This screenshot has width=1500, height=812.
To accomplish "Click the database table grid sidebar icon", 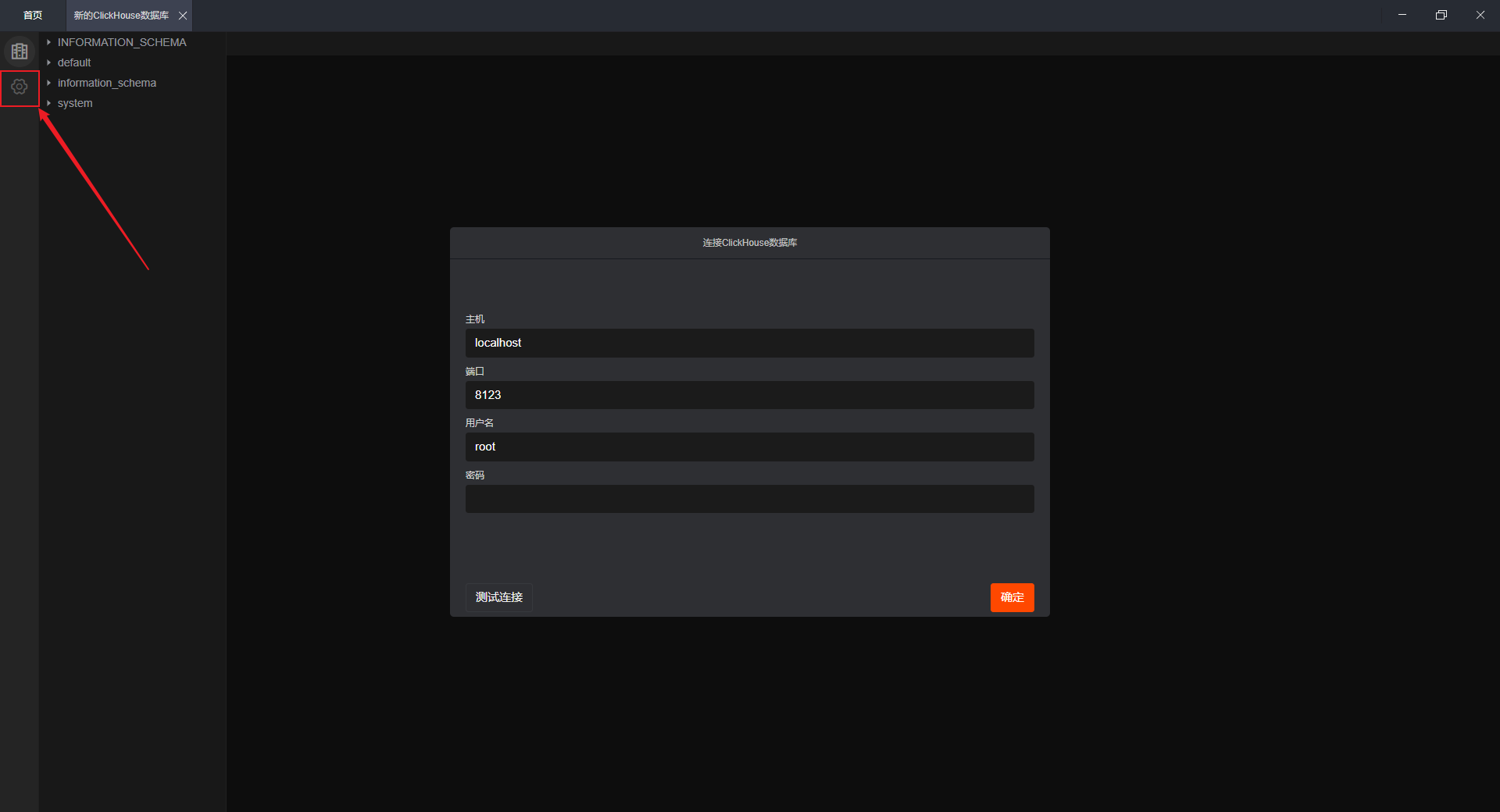I will (20, 52).
